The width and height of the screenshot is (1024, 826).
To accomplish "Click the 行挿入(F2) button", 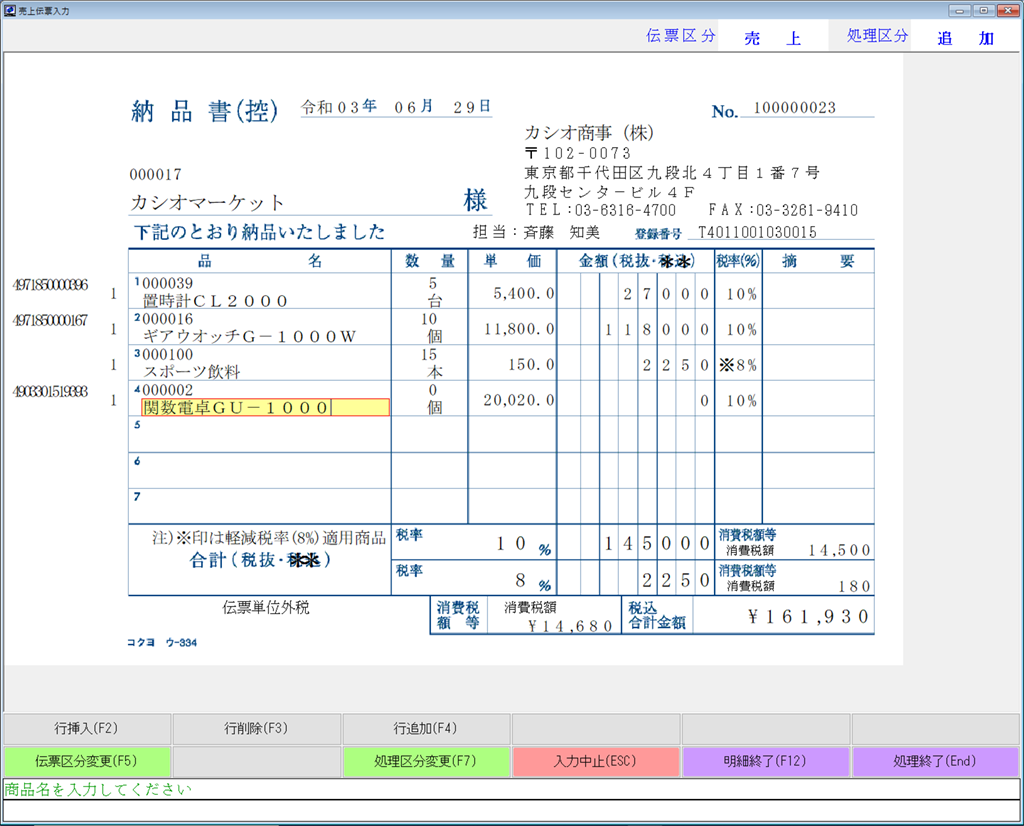I will [x=86, y=729].
